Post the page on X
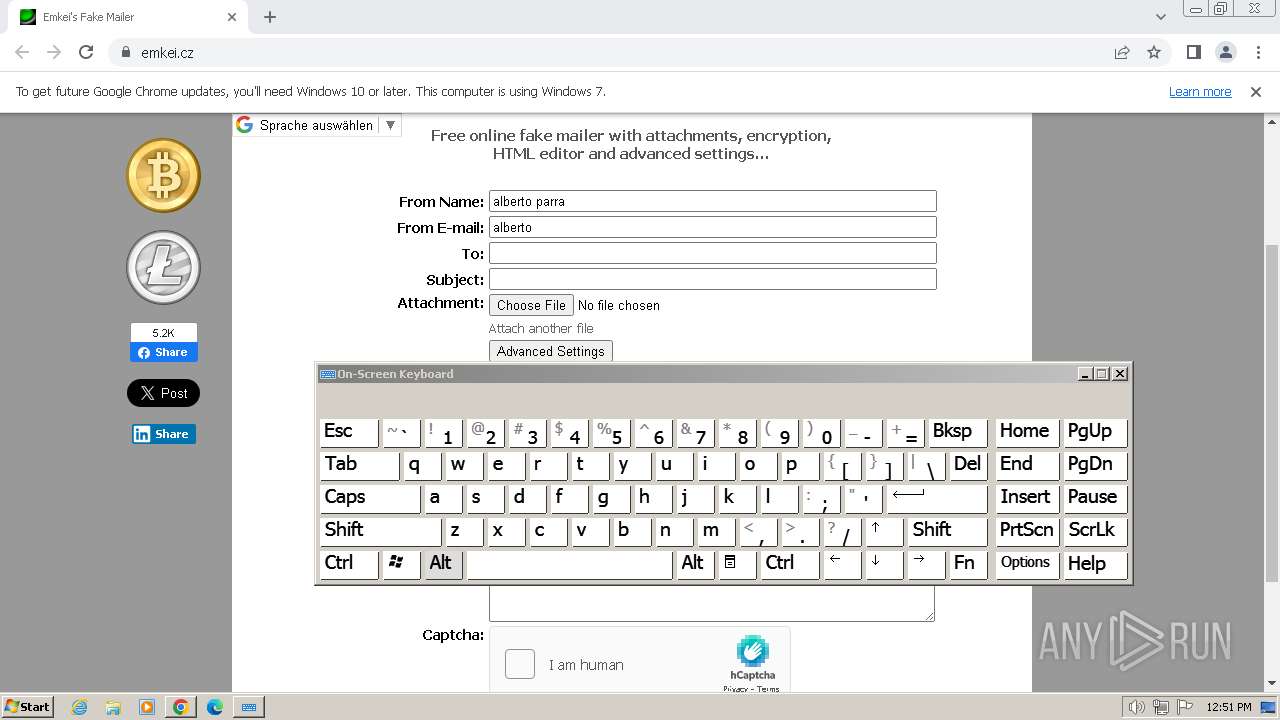 pyautogui.click(x=163, y=393)
